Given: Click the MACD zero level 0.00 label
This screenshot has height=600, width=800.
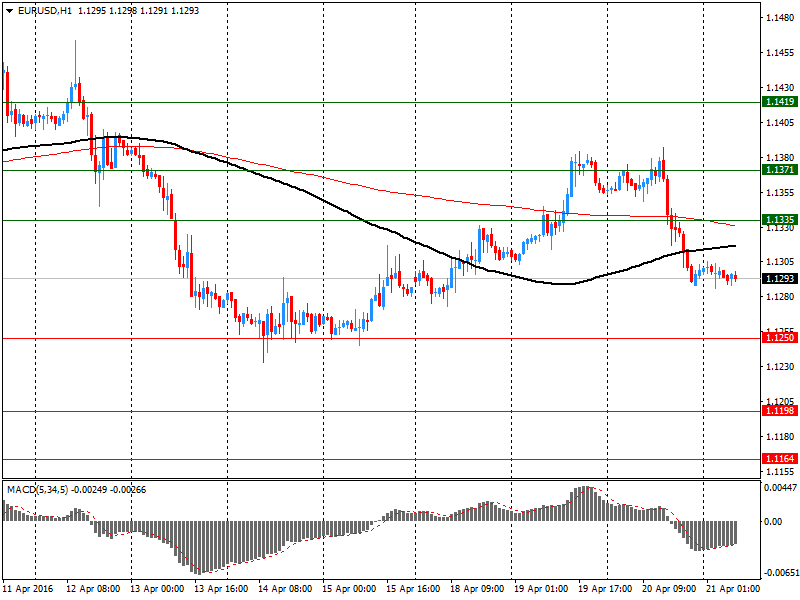Looking at the screenshot, I should pos(773,521).
